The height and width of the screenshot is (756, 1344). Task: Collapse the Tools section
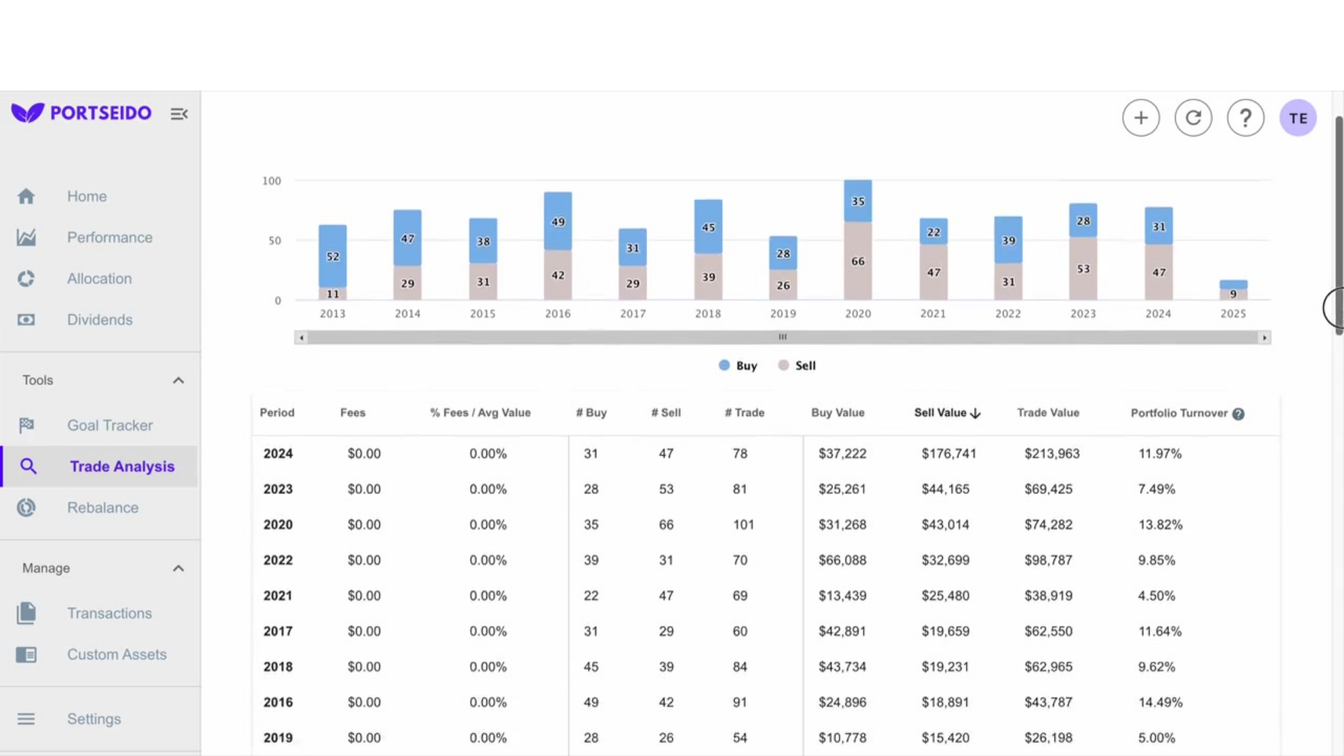point(178,380)
